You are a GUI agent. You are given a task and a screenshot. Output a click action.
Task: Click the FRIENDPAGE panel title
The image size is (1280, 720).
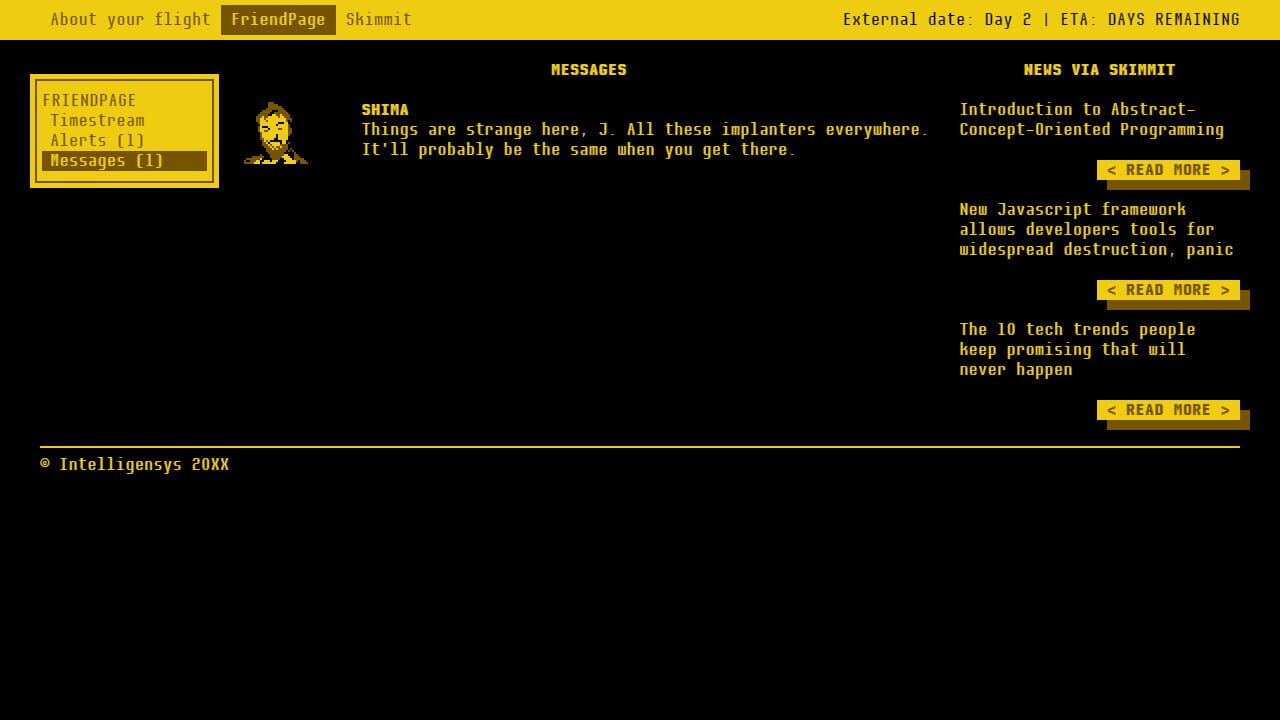[89, 100]
